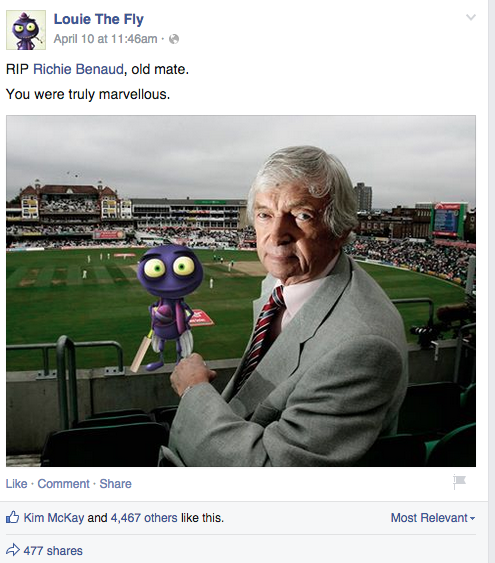Viewport: 495px width, 563px height.
Task: Expand the Most Relevant comment sorting dropdown
Action: pyautogui.click(x=433, y=518)
